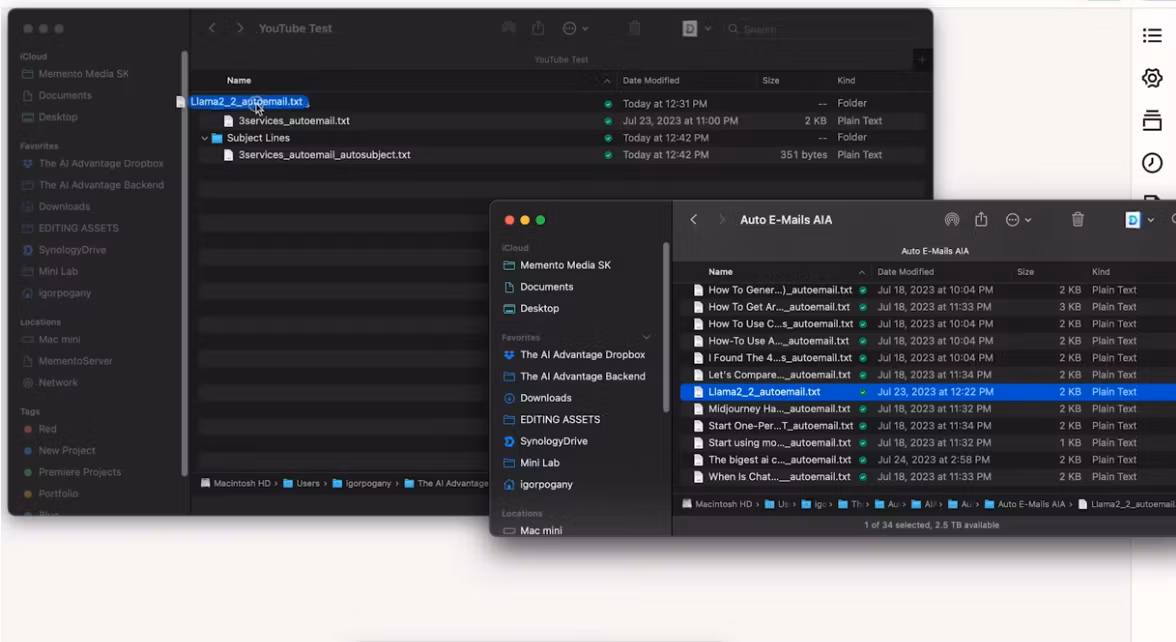Viewport: 1176px width, 642px height.
Task: Sort by Size column in Auto E-Mails AIA
Action: [1025, 272]
